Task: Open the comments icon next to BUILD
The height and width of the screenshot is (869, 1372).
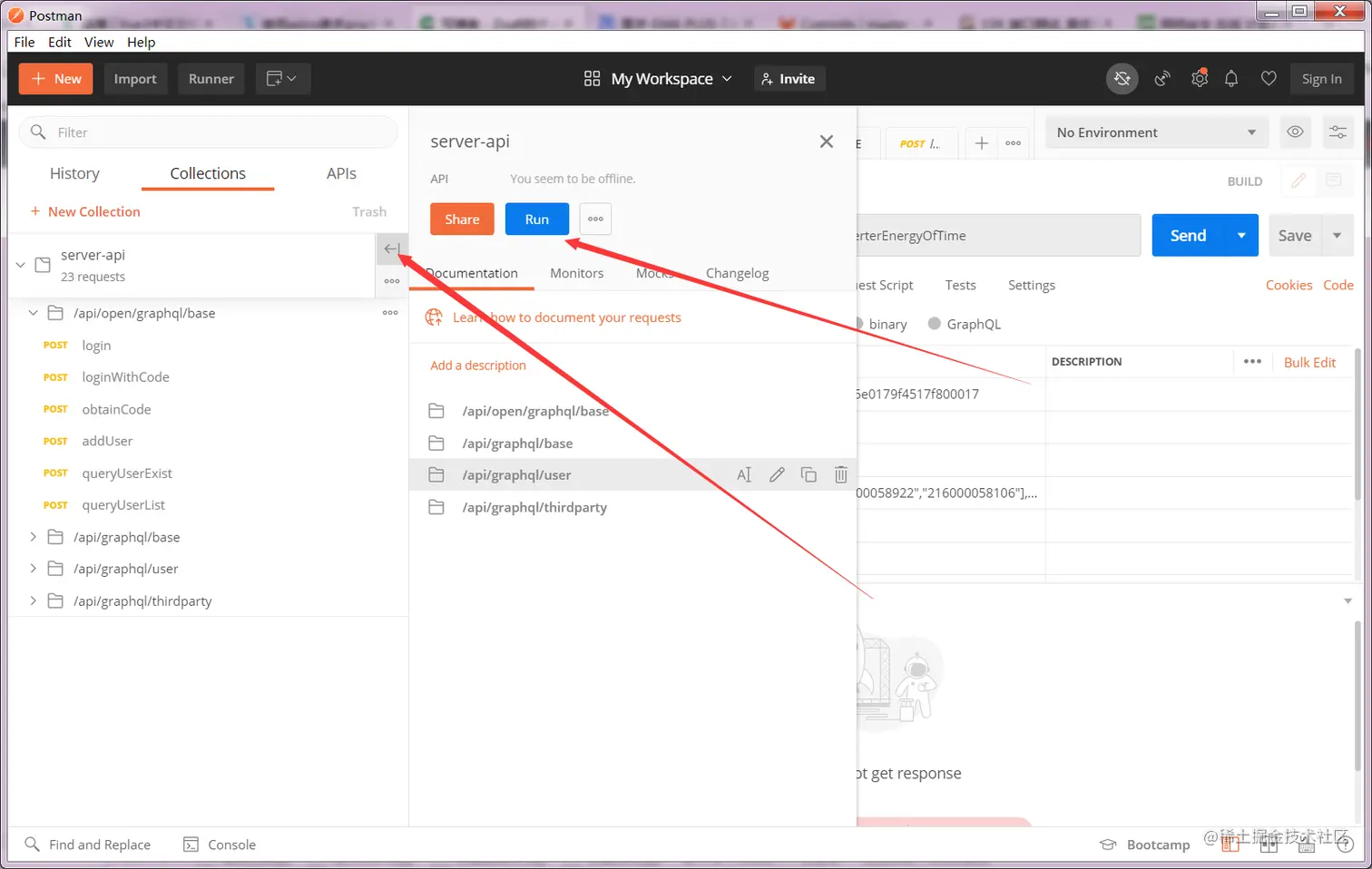Action: (1334, 181)
